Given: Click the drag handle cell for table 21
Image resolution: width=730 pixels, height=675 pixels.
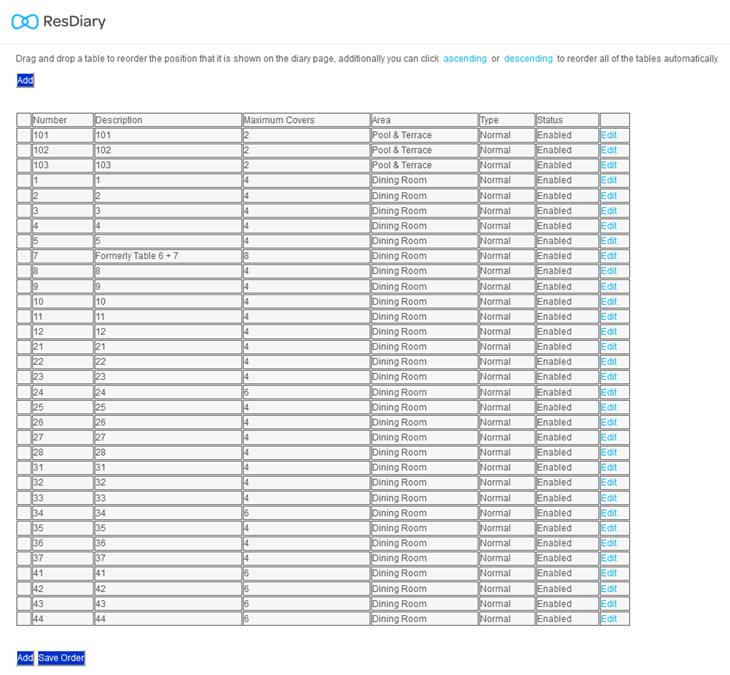Looking at the screenshot, I should pos(24,347).
